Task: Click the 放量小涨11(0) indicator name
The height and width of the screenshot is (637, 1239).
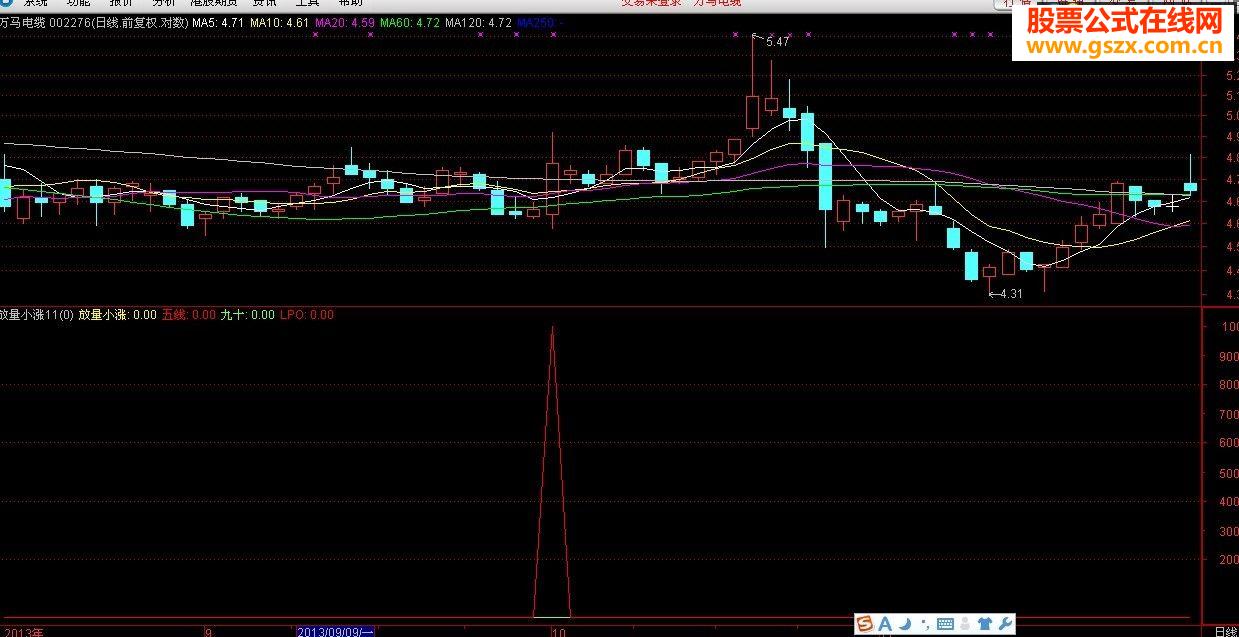Action: [36, 315]
